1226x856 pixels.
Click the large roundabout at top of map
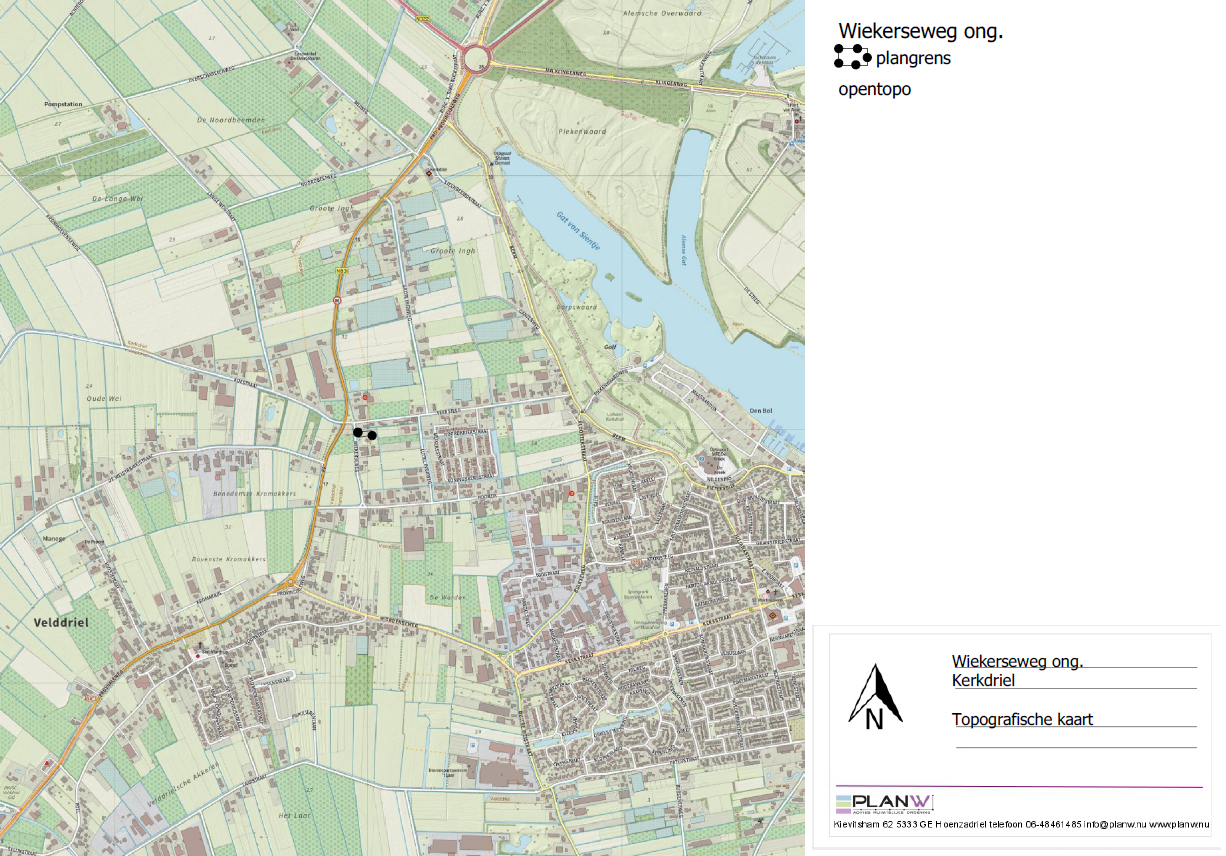[x=475, y=56]
